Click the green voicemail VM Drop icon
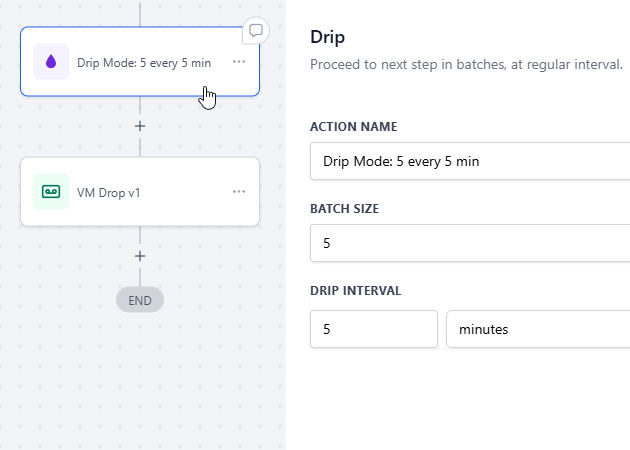Screen dimensions: 630x450 [51, 191]
